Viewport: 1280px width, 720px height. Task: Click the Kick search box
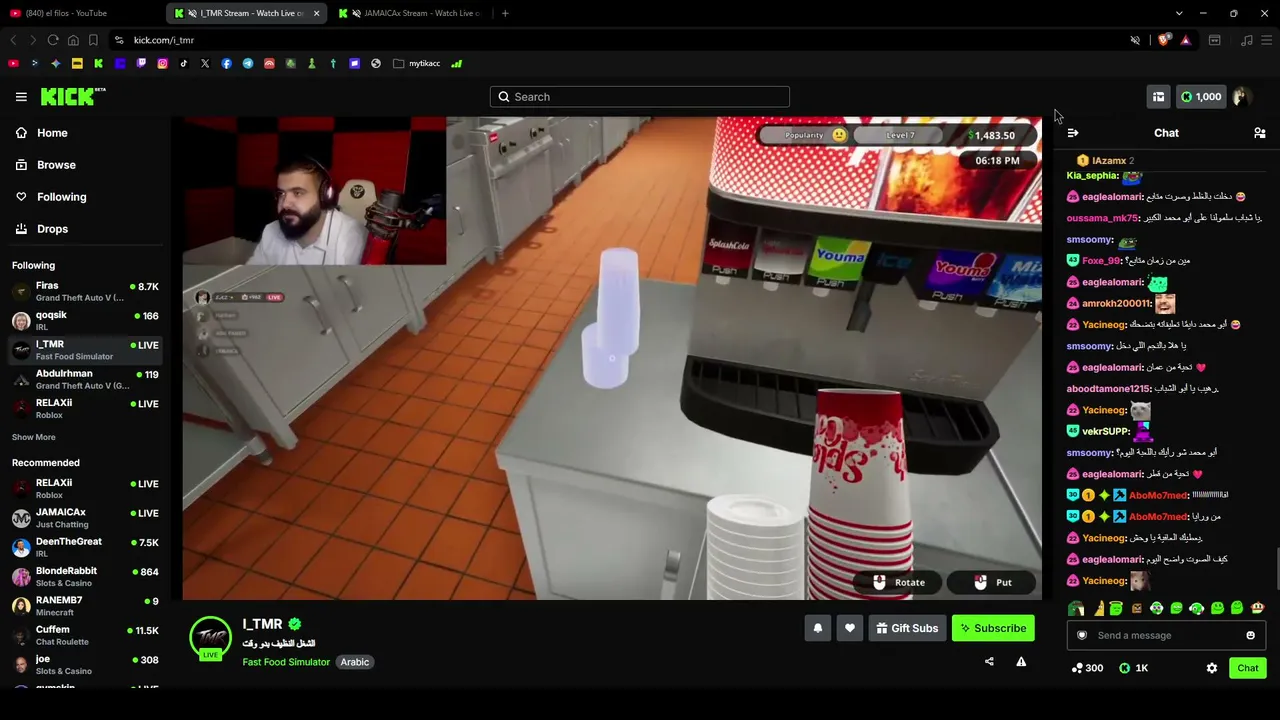click(640, 97)
